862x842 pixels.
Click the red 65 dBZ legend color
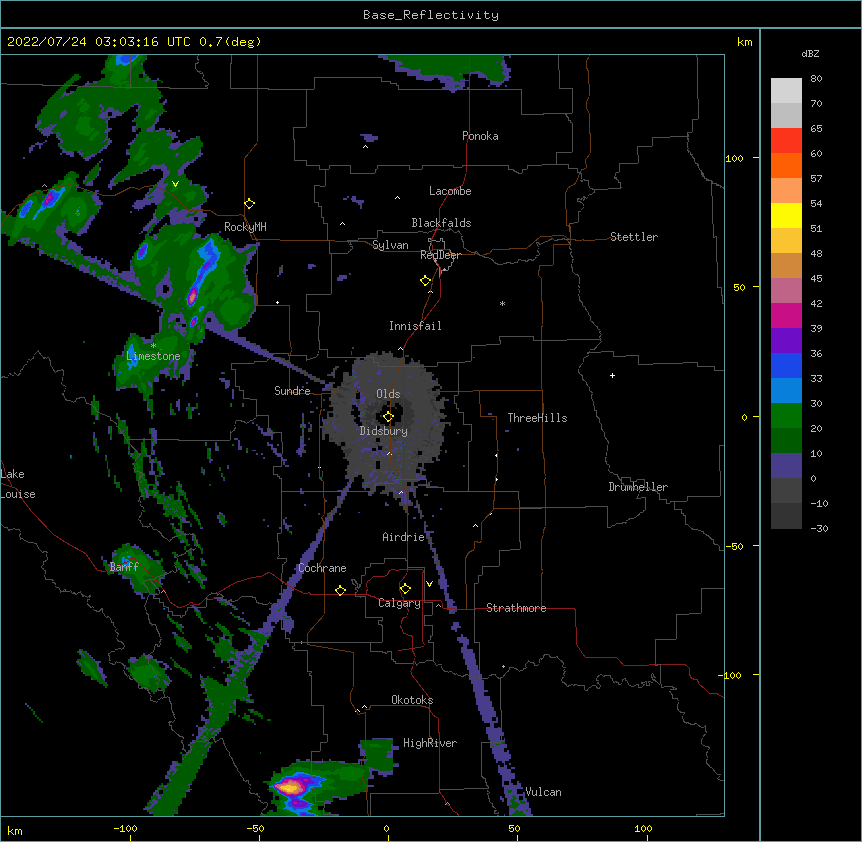(786, 140)
